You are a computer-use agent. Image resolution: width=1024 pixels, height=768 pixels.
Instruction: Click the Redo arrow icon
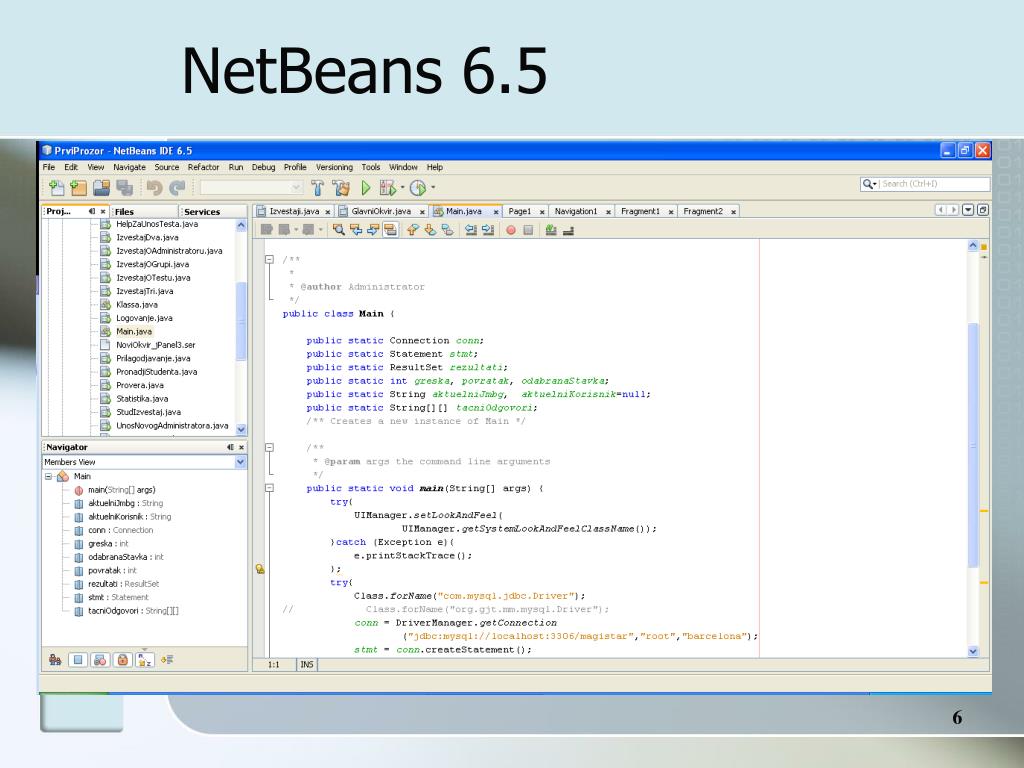click(177, 188)
